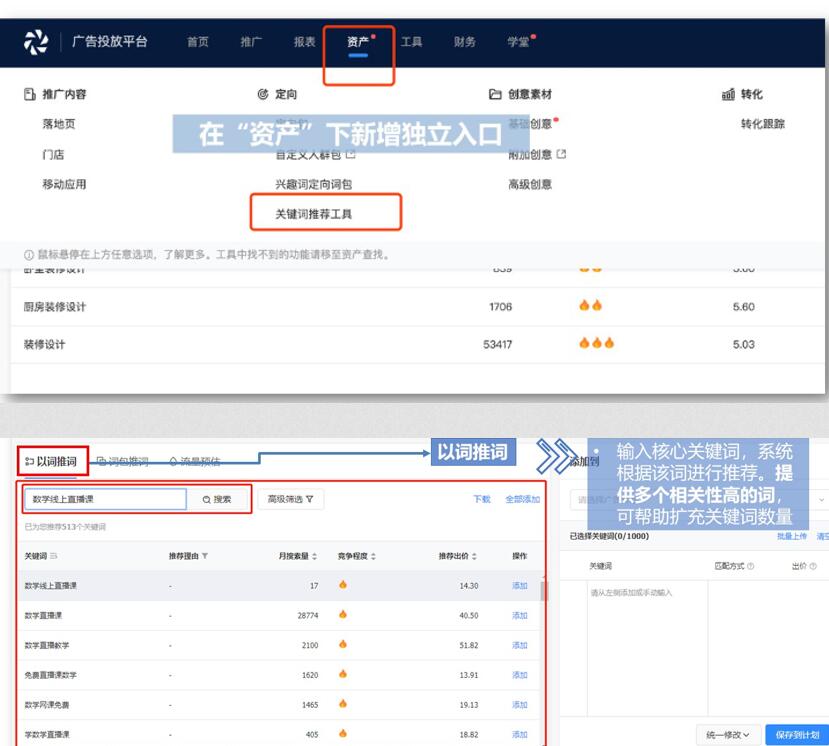Add keyword 数学直播教学 via 添加
This screenshot has height=746, width=829.
520,645
